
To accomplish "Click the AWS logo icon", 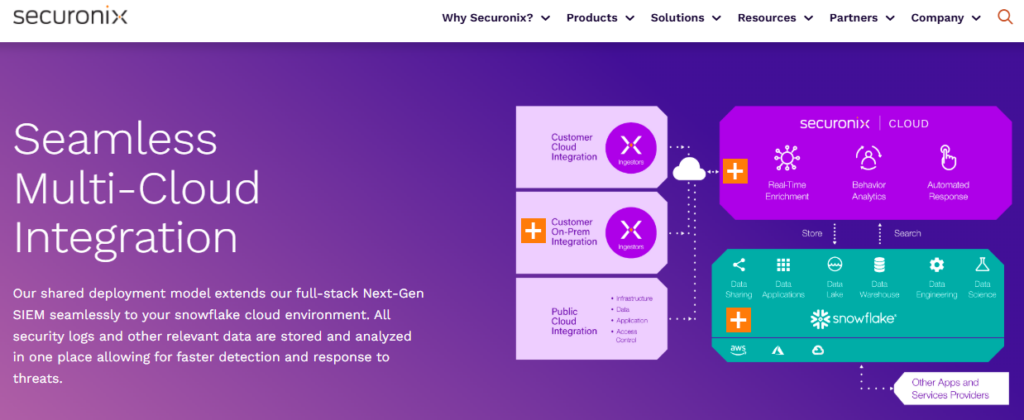I will (x=738, y=350).
